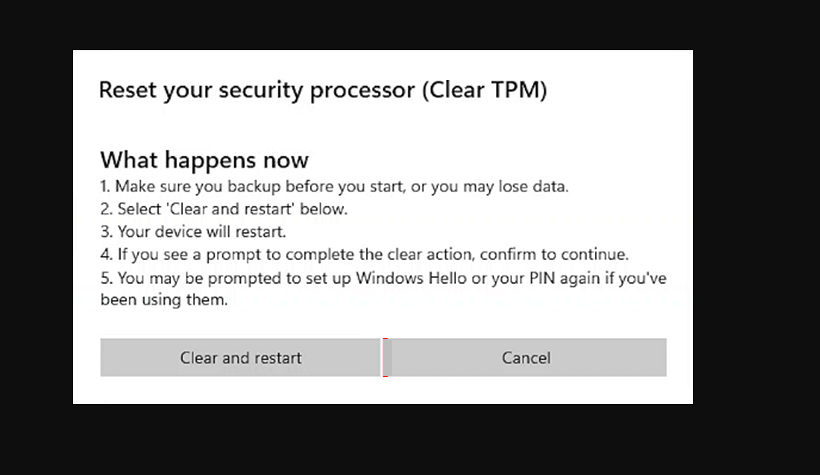This screenshot has height=475, width=820.
Task: Click step 1 about backing up data
Action: tap(335, 187)
